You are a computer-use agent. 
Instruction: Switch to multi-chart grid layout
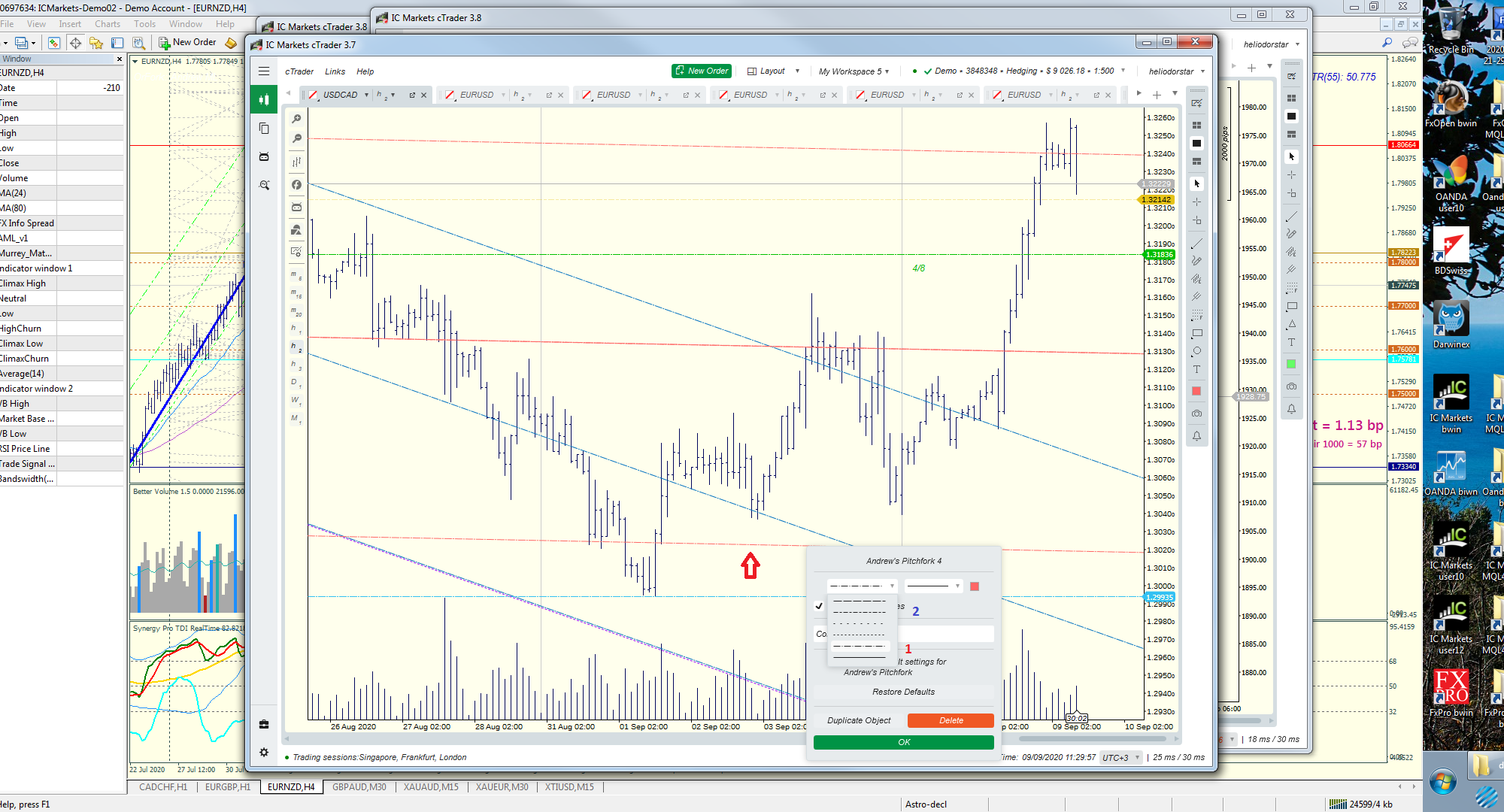click(x=1196, y=125)
